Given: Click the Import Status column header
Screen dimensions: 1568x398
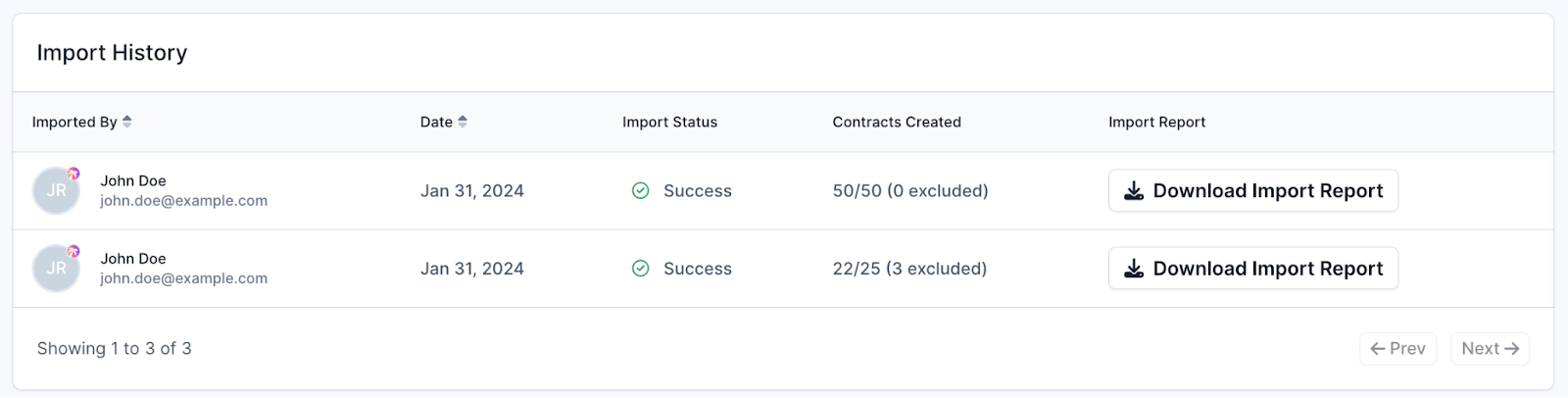Looking at the screenshot, I should coord(670,122).
